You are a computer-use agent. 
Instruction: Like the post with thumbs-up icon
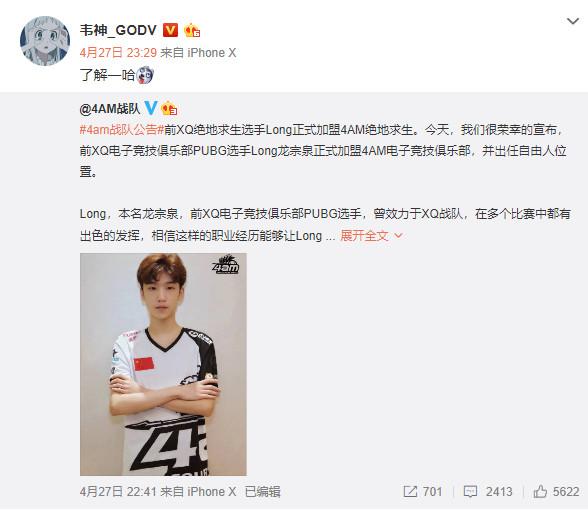tap(540, 491)
